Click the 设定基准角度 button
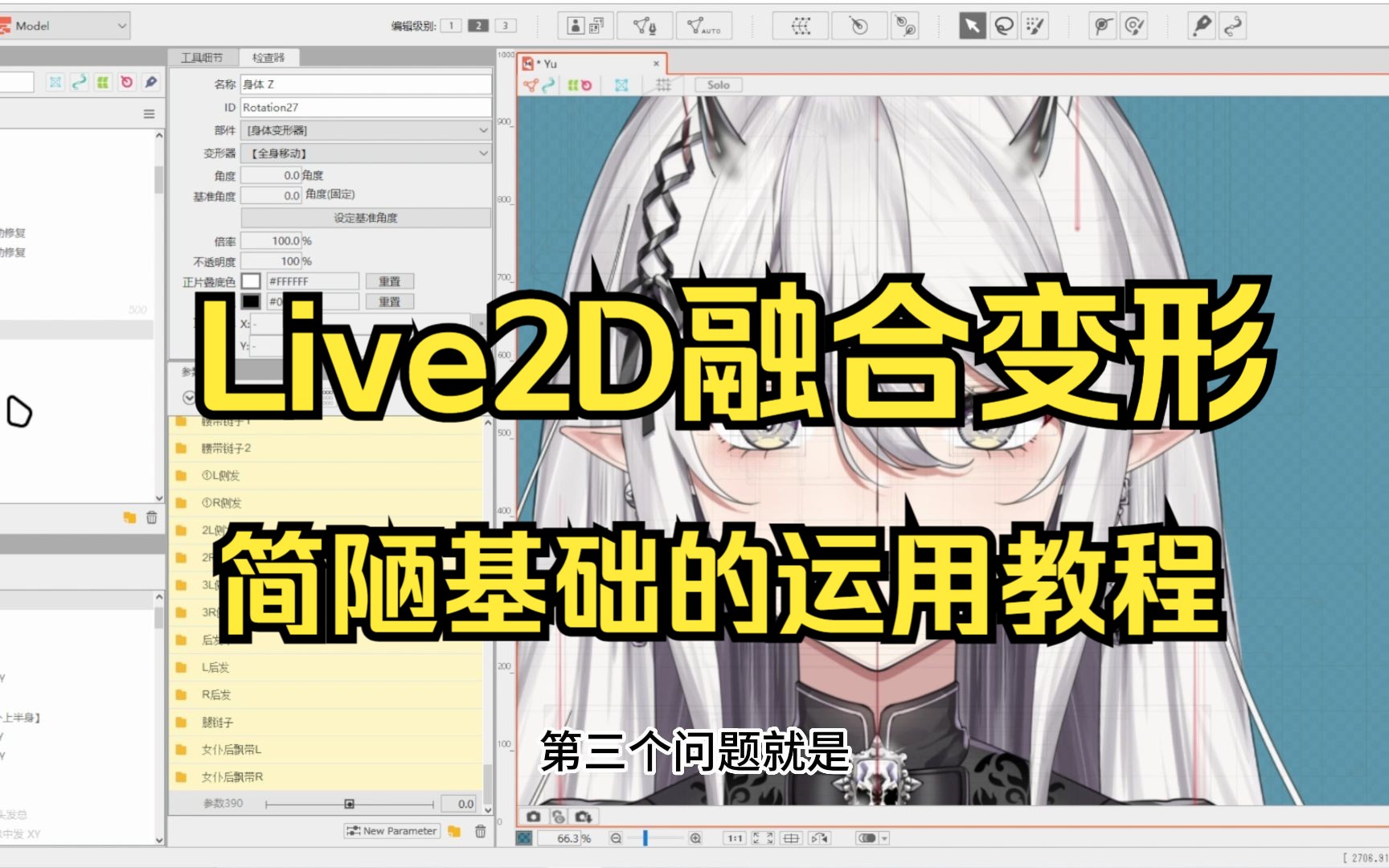 pyautogui.click(x=366, y=218)
